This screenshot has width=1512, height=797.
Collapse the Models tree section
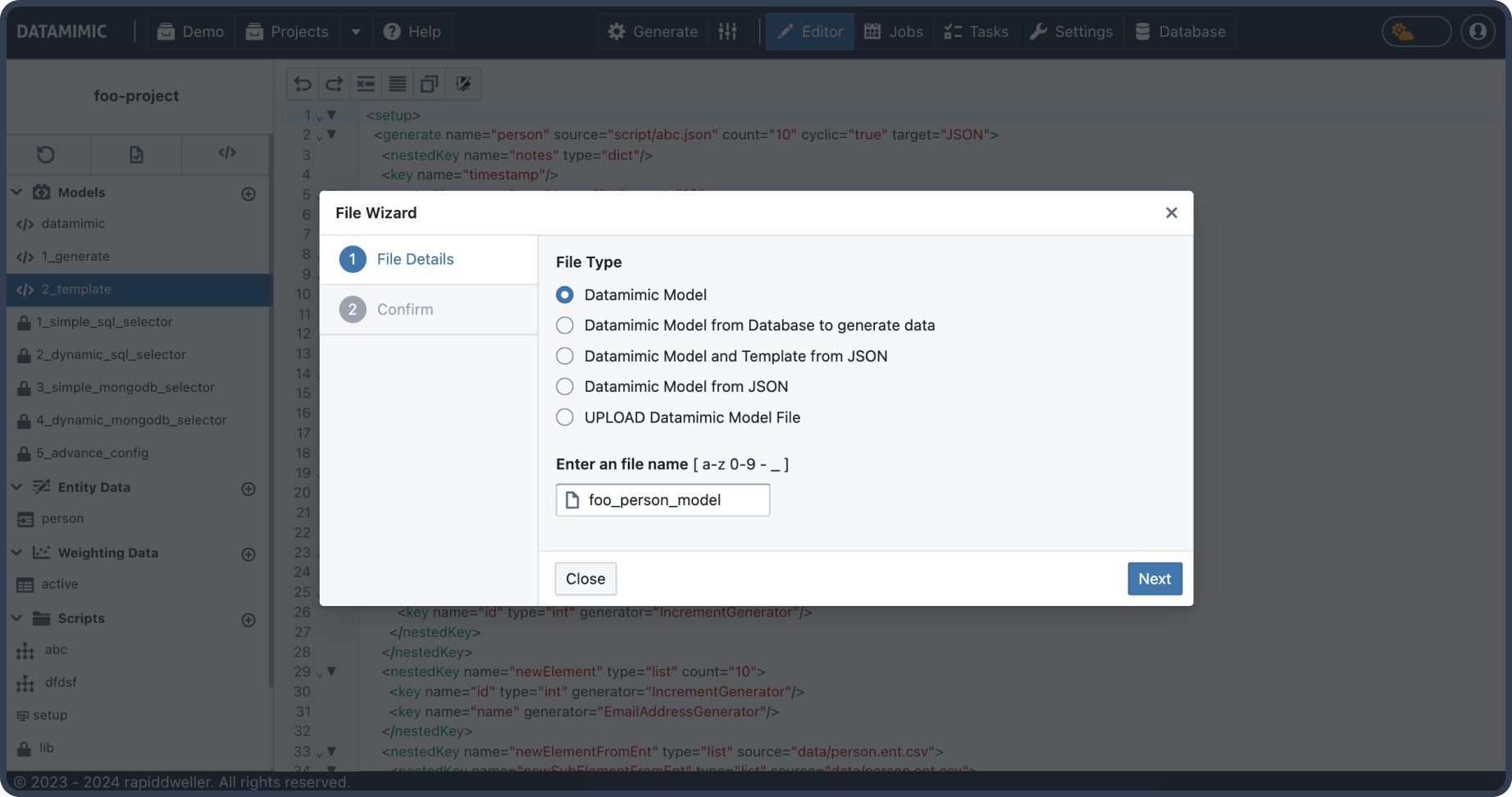tap(16, 192)
